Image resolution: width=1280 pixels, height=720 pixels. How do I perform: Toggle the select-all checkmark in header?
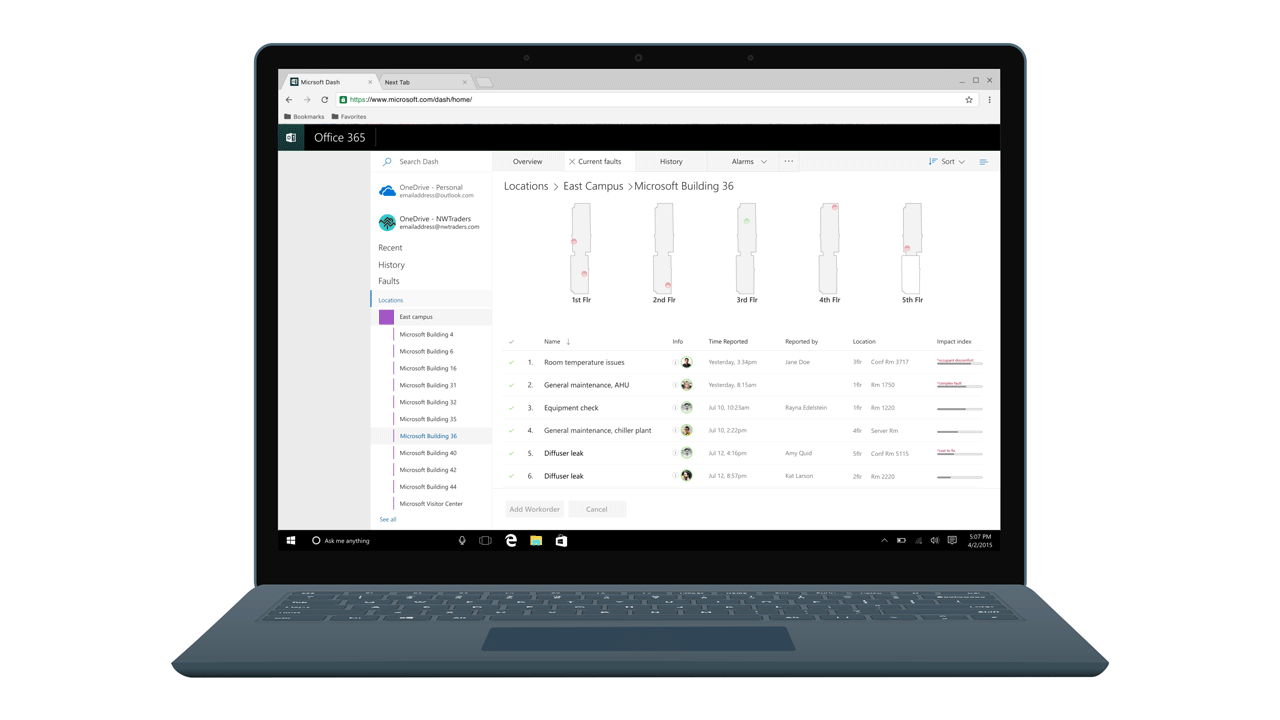click(x=511, y=342)
